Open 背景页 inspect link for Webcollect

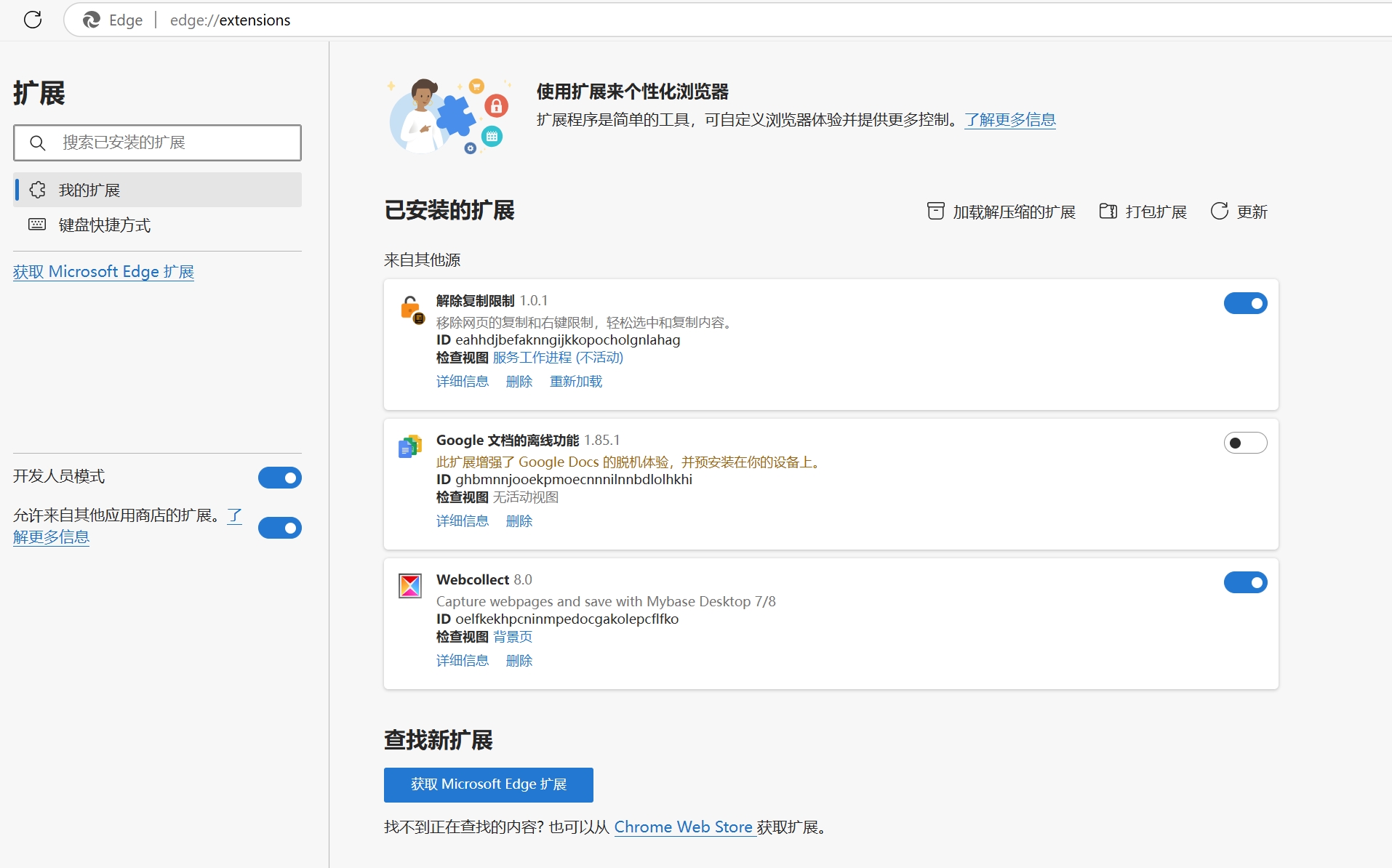pyautogui.click(x=513, y=637)
